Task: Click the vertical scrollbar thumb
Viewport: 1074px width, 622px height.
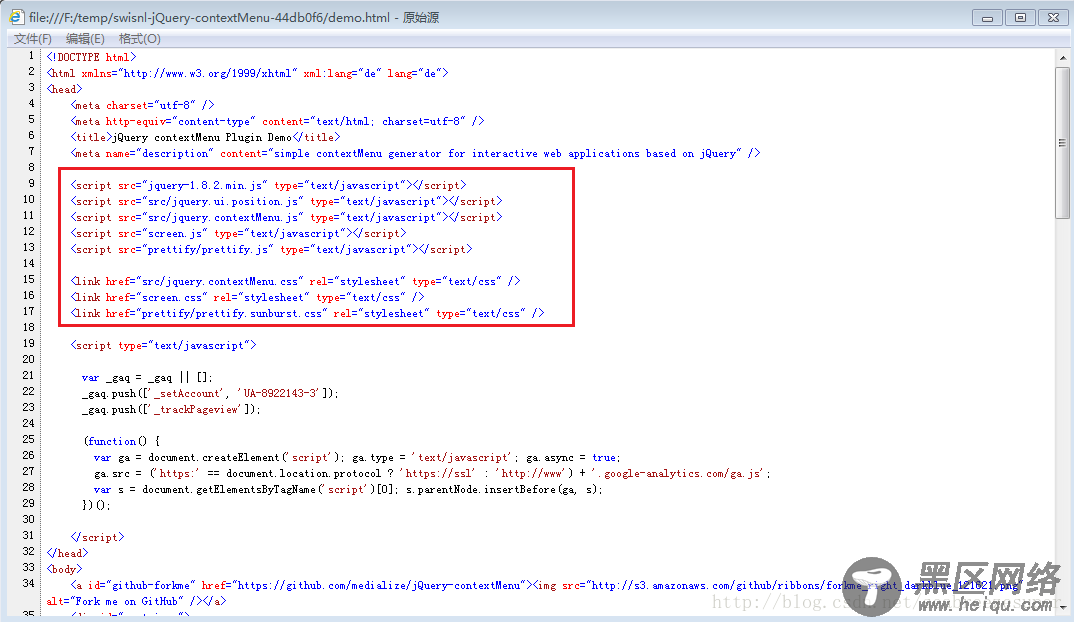Action: point(1062,143)
